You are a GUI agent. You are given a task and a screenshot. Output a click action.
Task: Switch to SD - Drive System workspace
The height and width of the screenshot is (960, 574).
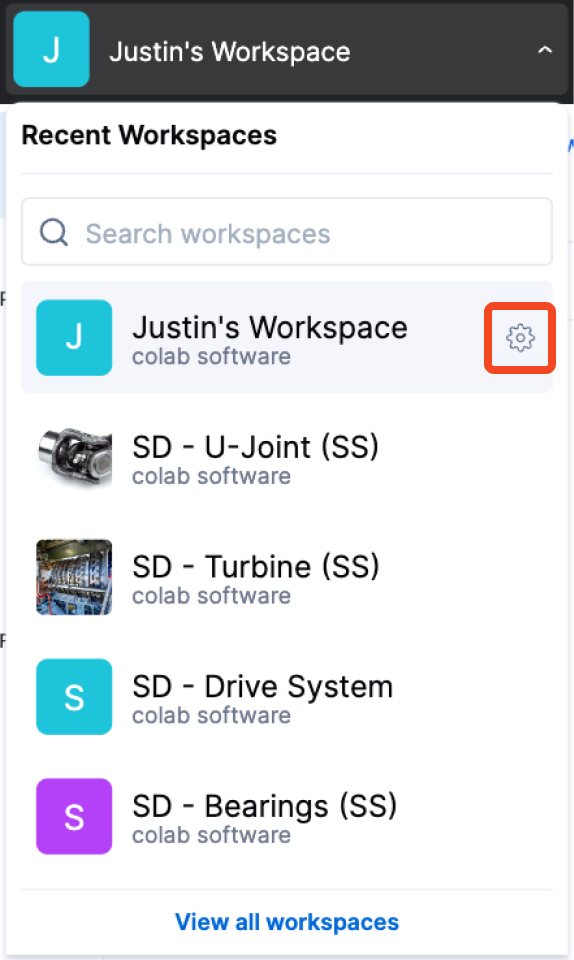point(287,697)
